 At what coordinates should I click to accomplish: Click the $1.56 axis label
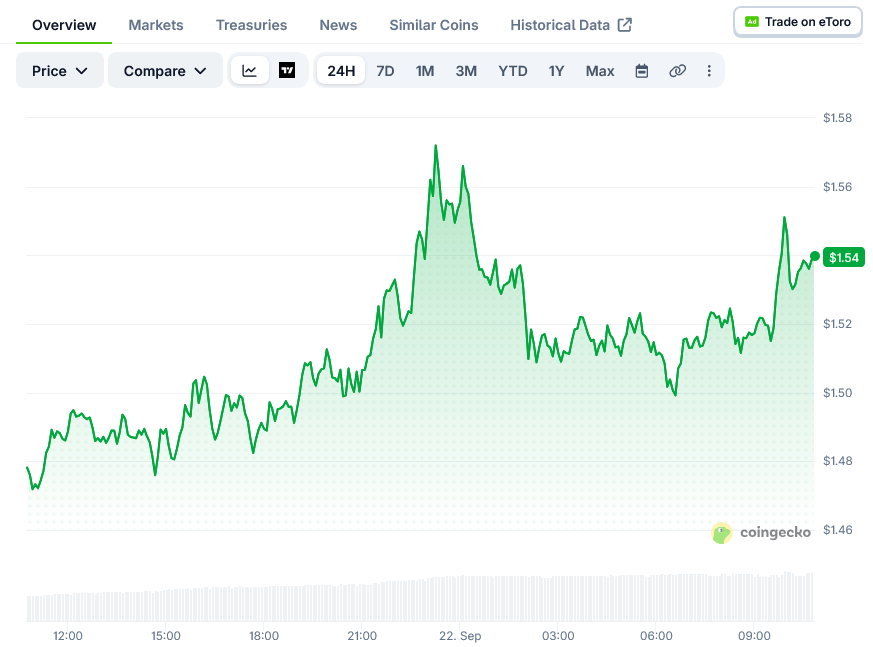tap(837, 187)
